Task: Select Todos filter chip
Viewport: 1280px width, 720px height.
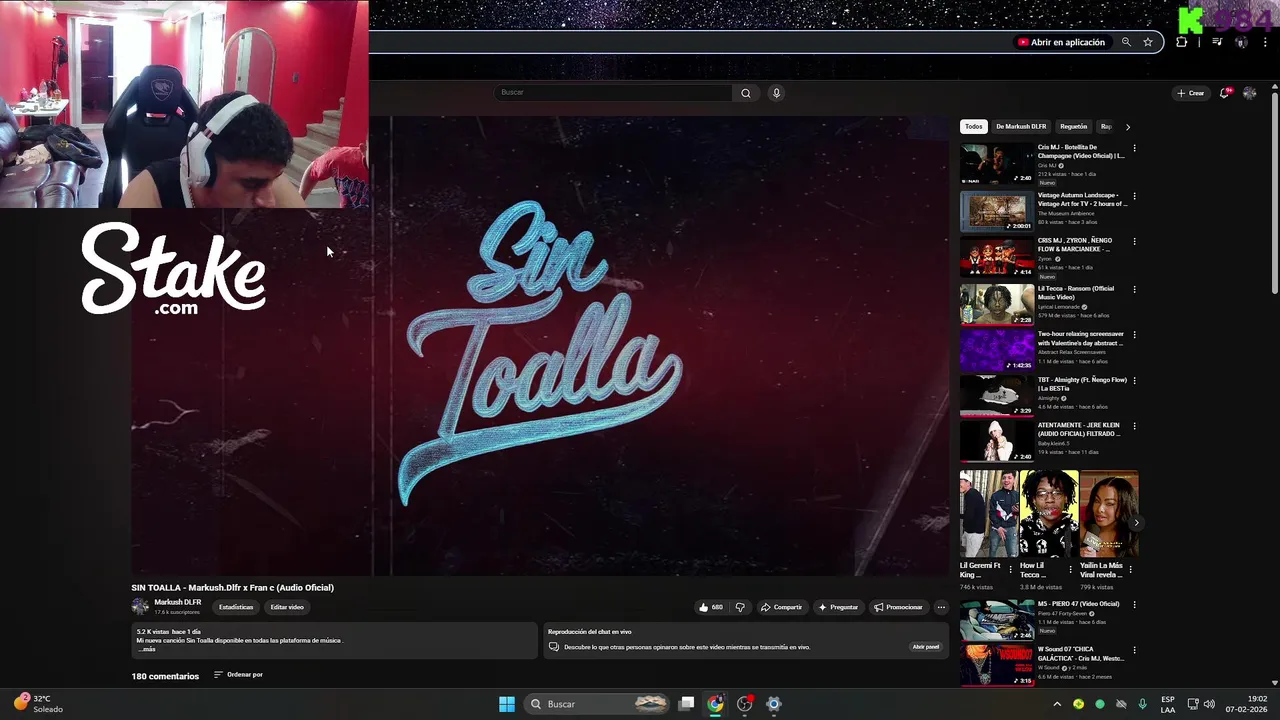Action: coord(973,127)
